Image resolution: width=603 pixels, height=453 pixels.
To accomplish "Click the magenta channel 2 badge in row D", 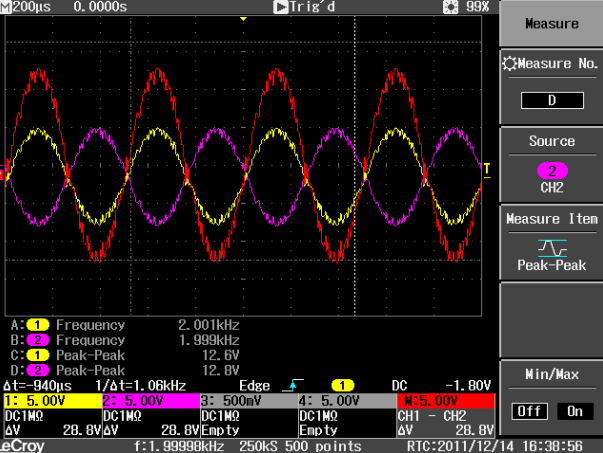I will 37,370.
